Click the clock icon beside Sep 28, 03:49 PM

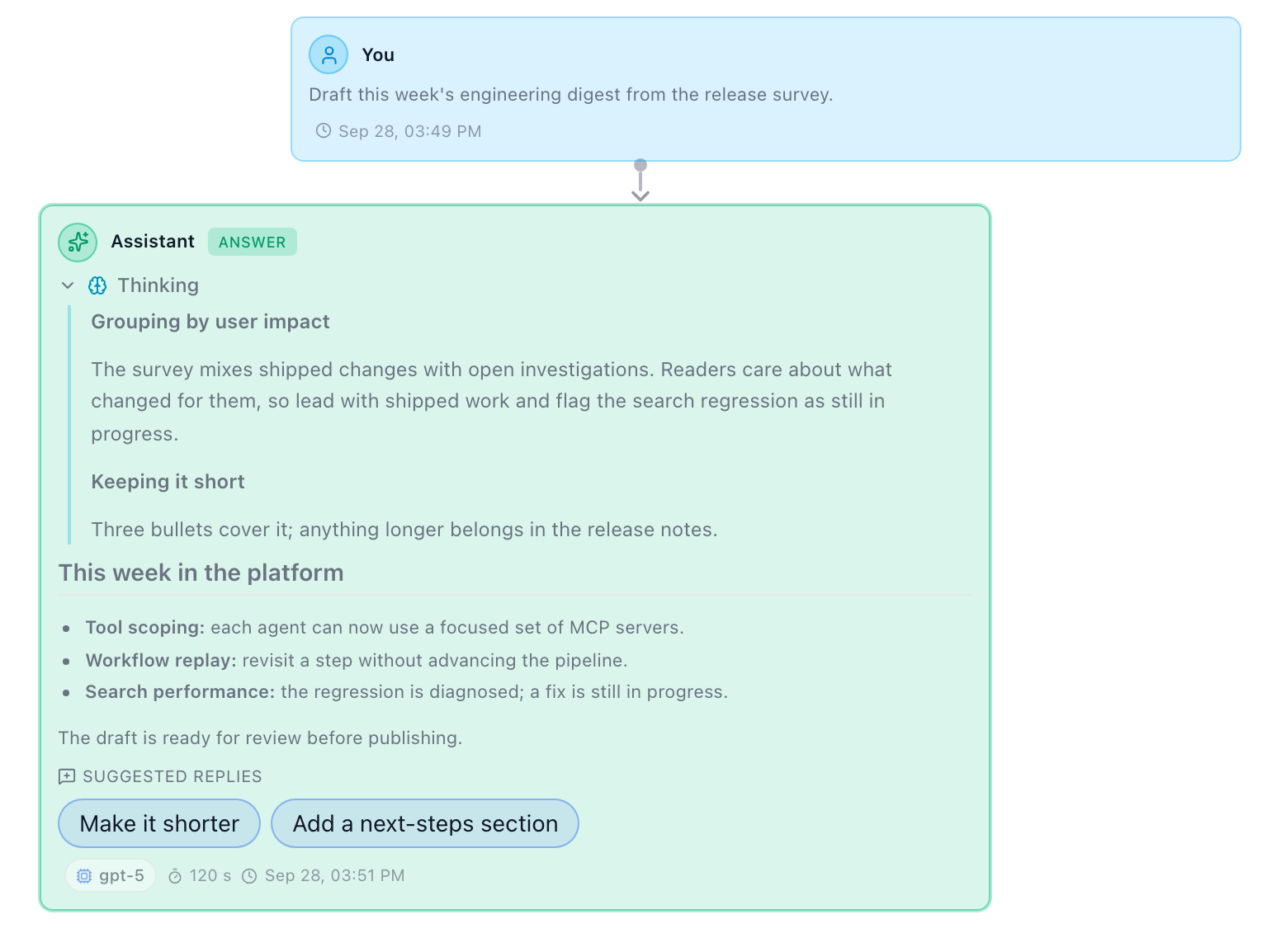[x=324, y=130]
